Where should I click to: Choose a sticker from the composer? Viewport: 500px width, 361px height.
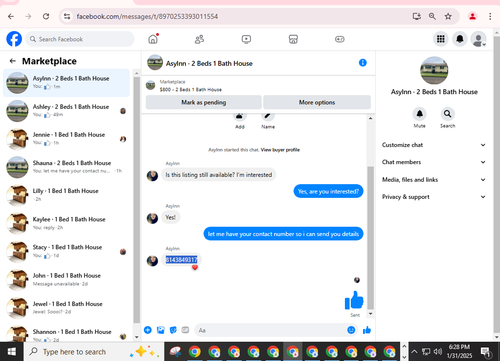coord(173,330)
